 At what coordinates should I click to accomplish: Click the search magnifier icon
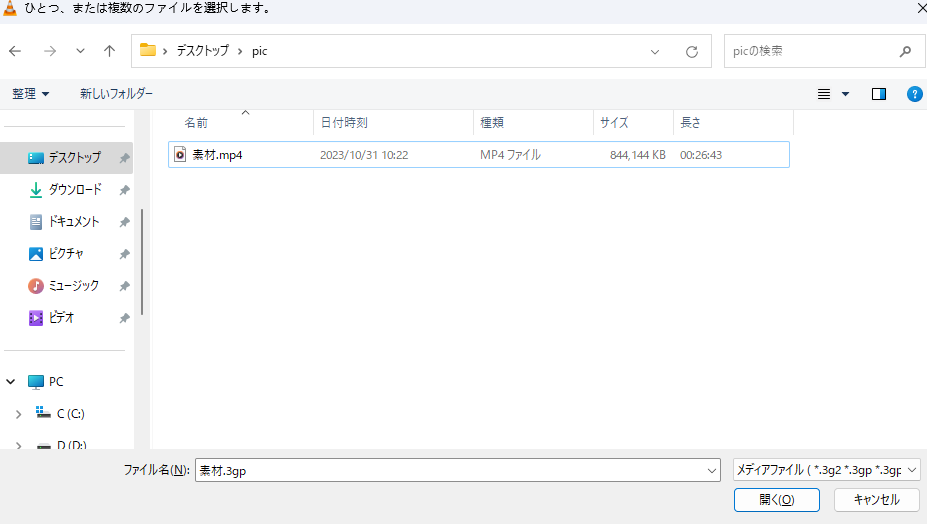coord(905,51)
